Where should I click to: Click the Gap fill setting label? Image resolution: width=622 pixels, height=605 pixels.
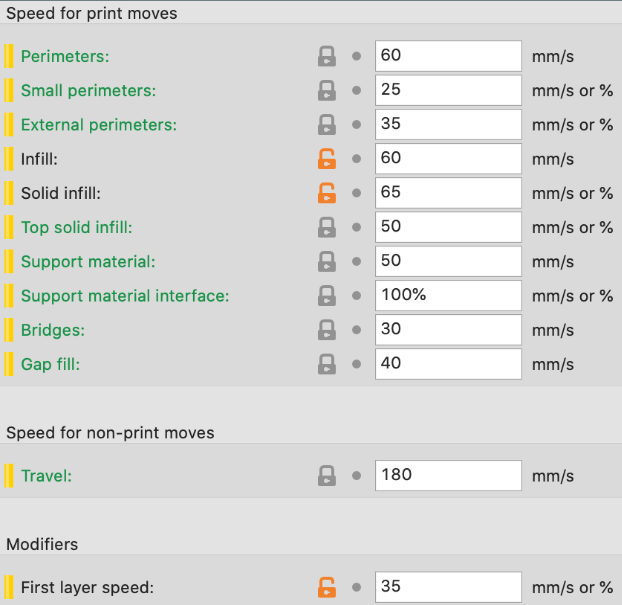(50, 364)
